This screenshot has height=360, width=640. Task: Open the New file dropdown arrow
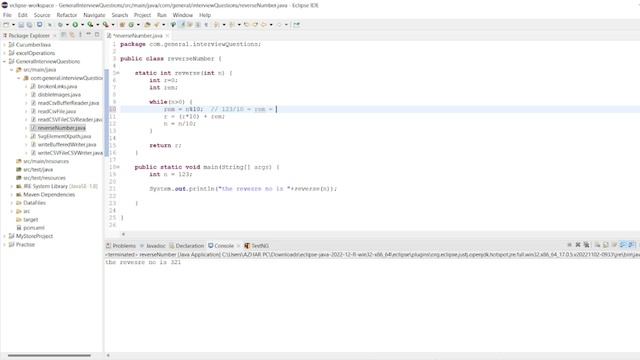pyautogui.click(x=13, y=24)
